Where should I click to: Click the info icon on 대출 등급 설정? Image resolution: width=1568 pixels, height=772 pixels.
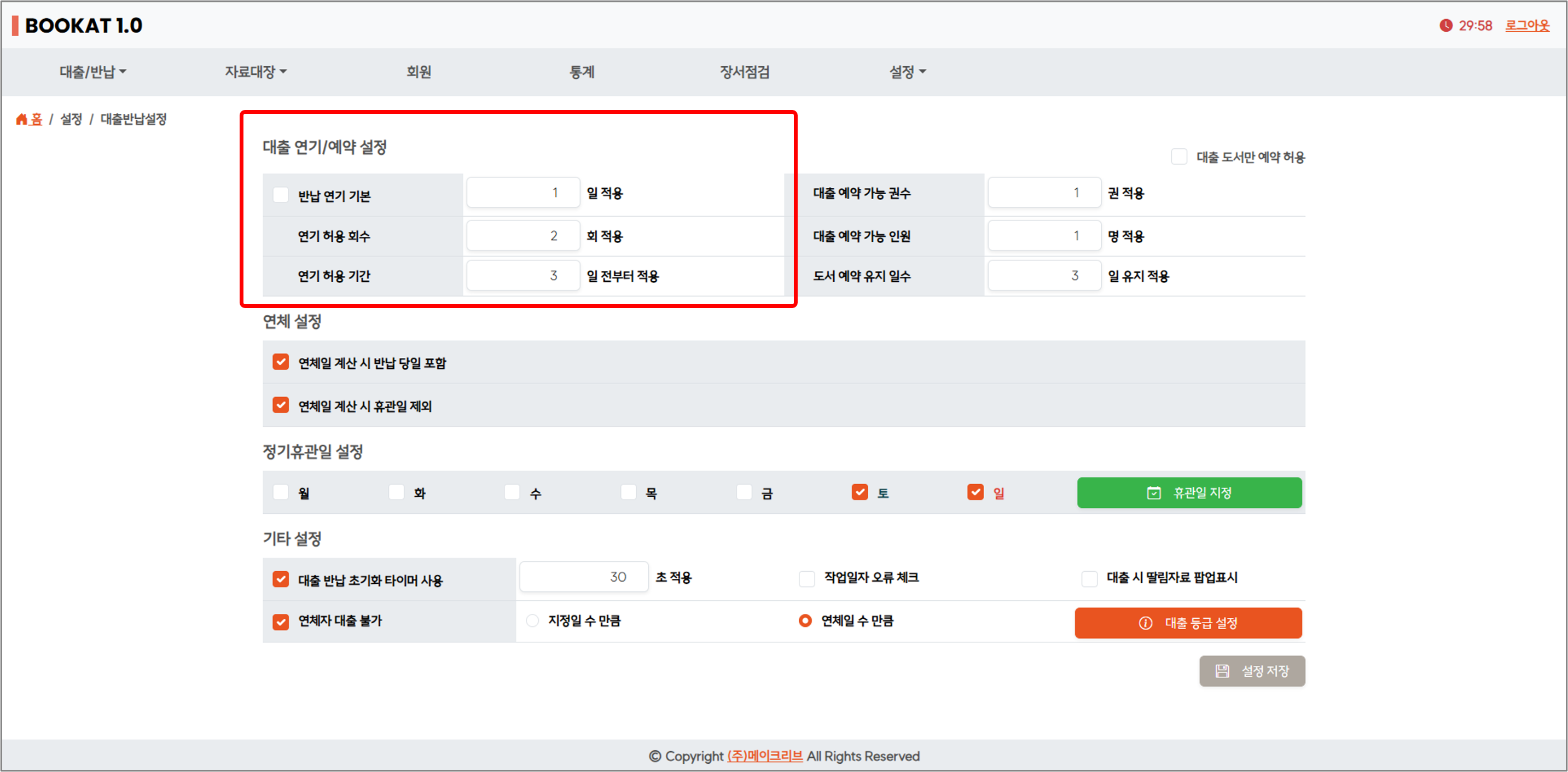(1145, 623)
